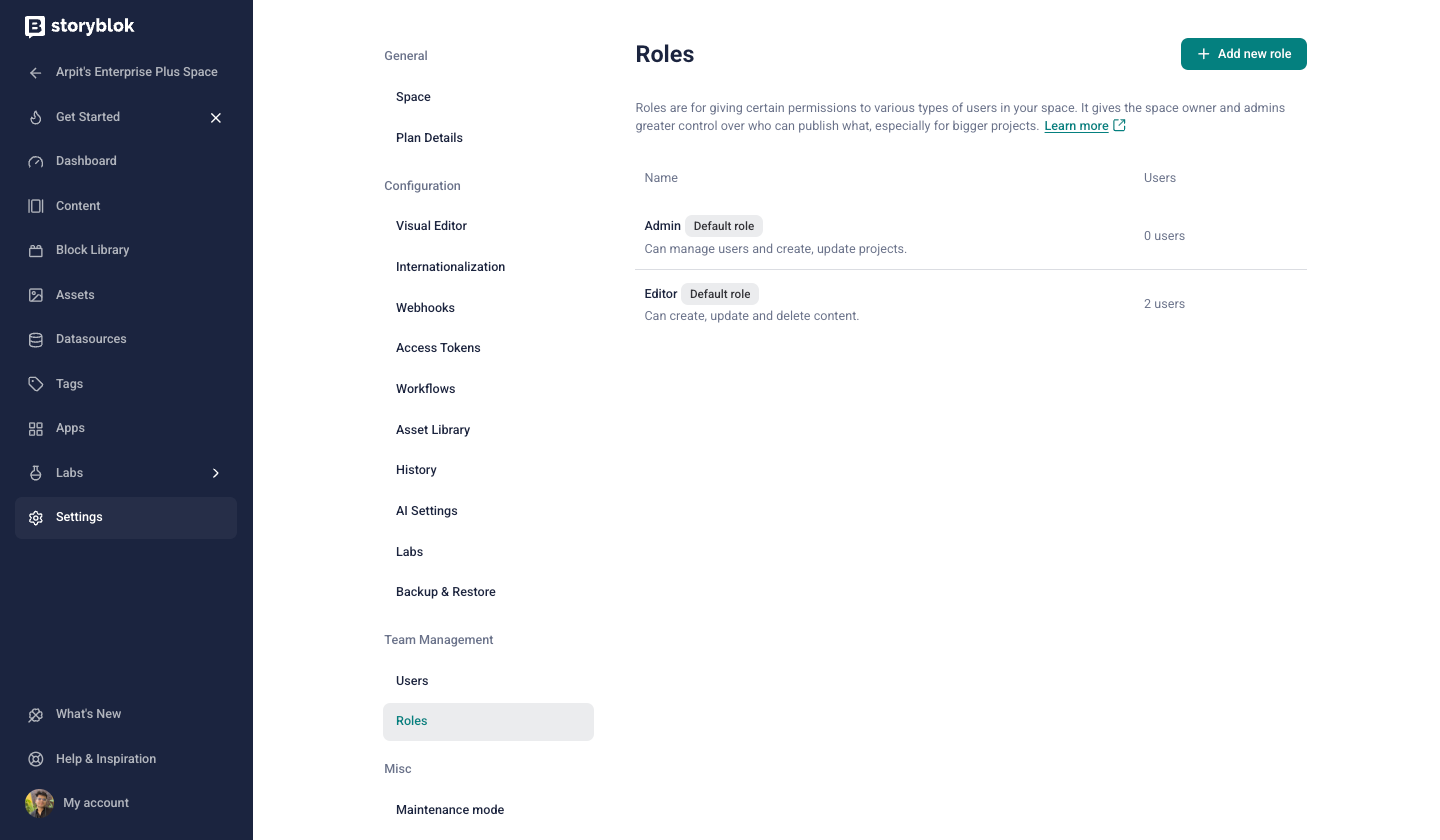Viewport: 1440px width, 840px height.
Task: Click the Content icon in the sidebar
Action: 36,206
